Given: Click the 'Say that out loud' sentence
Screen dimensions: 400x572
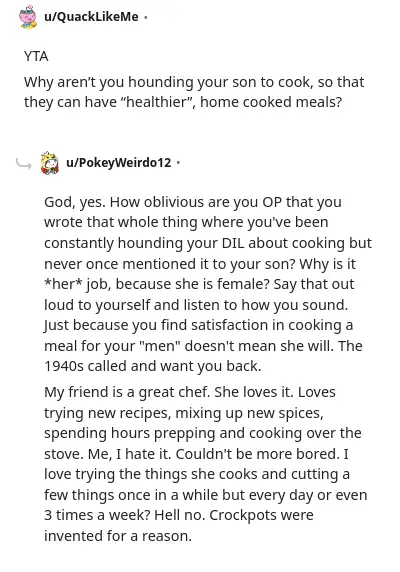Looking at the screenshot, I should [x=199, y=295].
